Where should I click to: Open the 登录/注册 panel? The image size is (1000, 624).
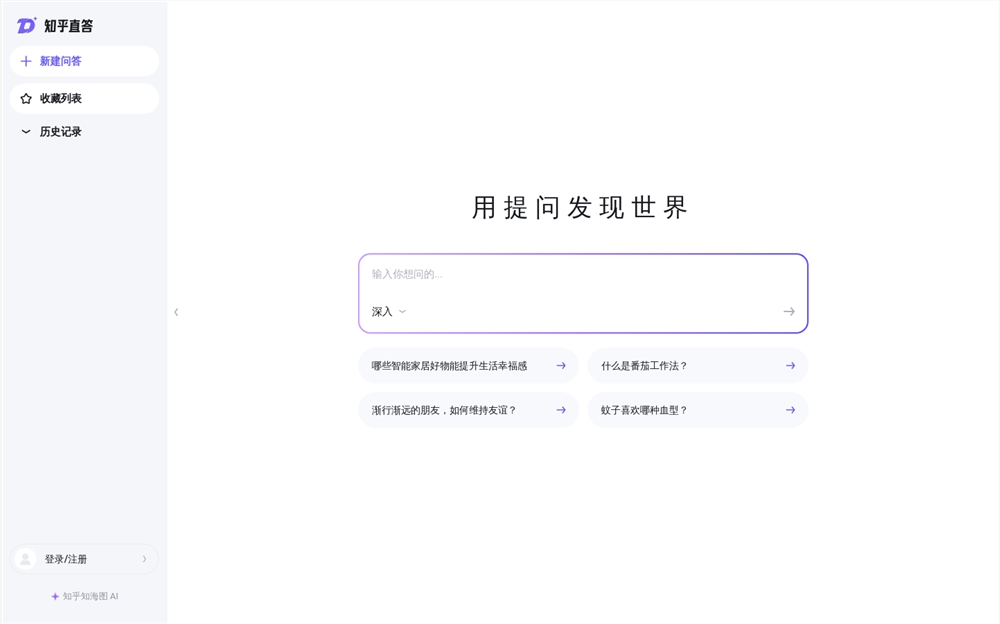pyautogui.click(x=64, y=559)
